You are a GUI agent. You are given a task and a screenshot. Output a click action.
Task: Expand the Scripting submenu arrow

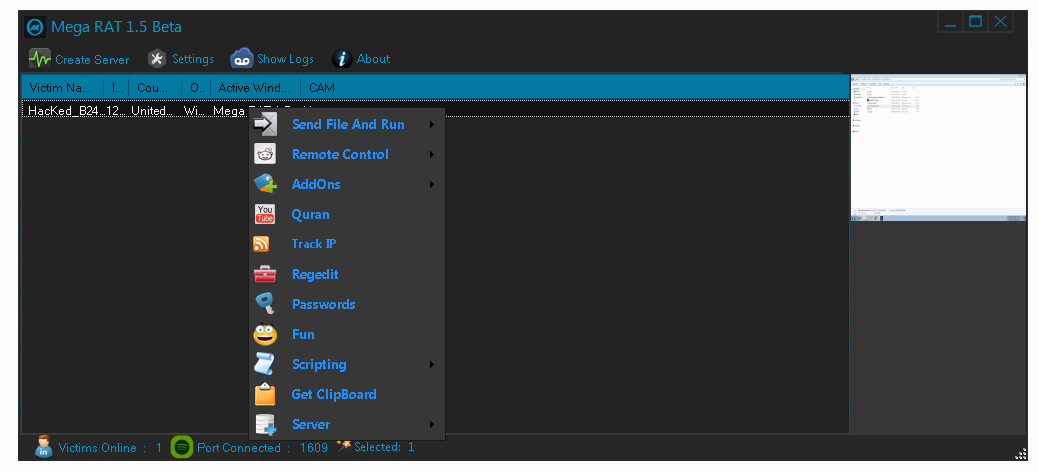point(431,365)
